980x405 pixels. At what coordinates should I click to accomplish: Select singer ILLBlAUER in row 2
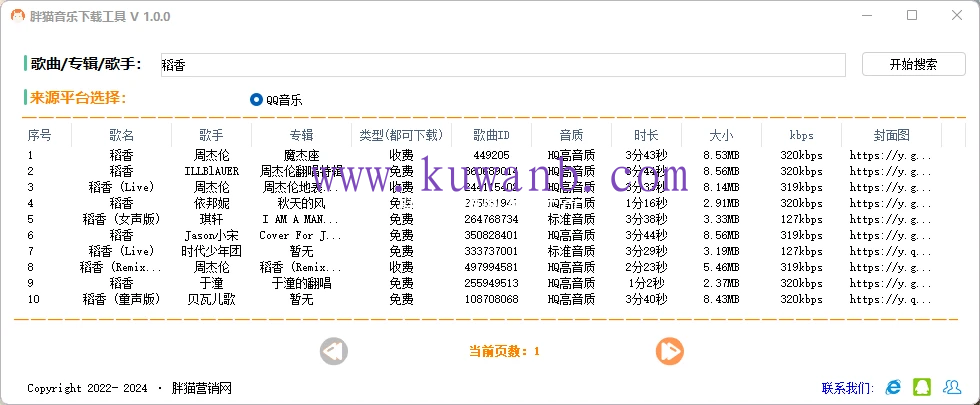pos(211,171)
